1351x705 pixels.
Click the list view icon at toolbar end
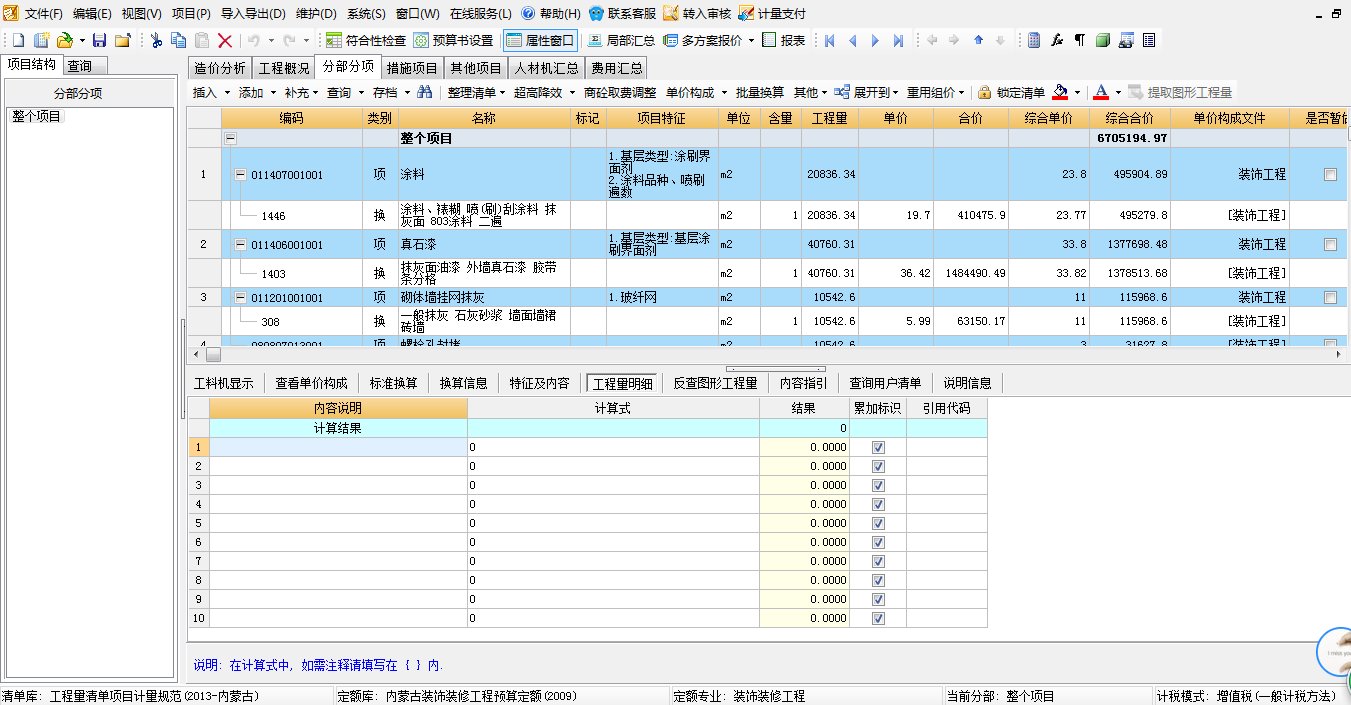point(1149,40)
